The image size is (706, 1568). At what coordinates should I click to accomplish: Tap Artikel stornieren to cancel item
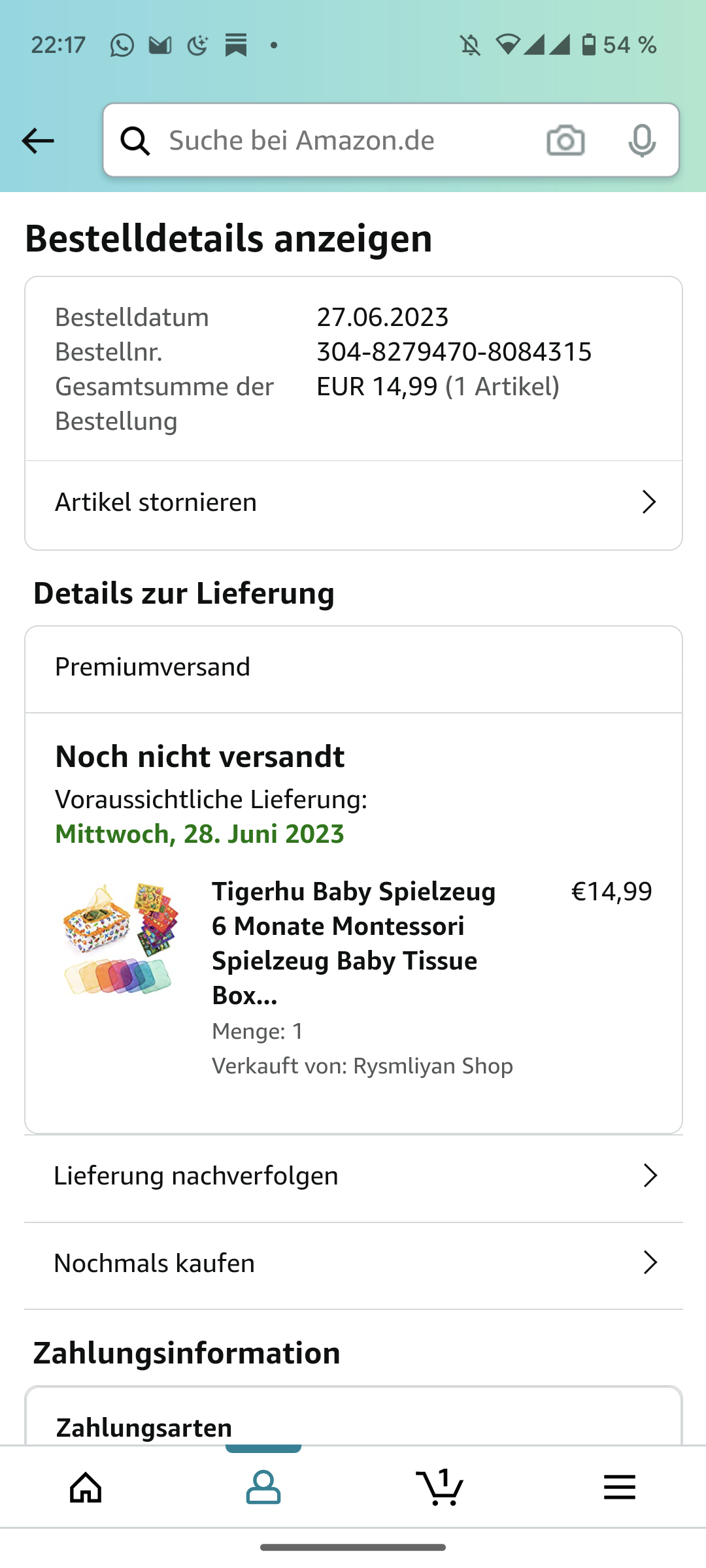(156, 502)
